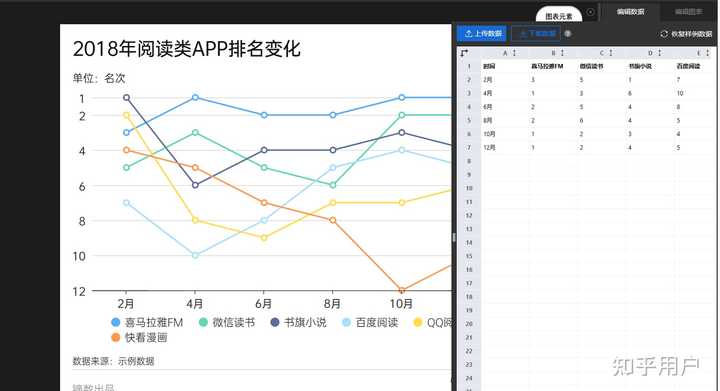Select cell A1 (the first header cell) in data table

504,66
